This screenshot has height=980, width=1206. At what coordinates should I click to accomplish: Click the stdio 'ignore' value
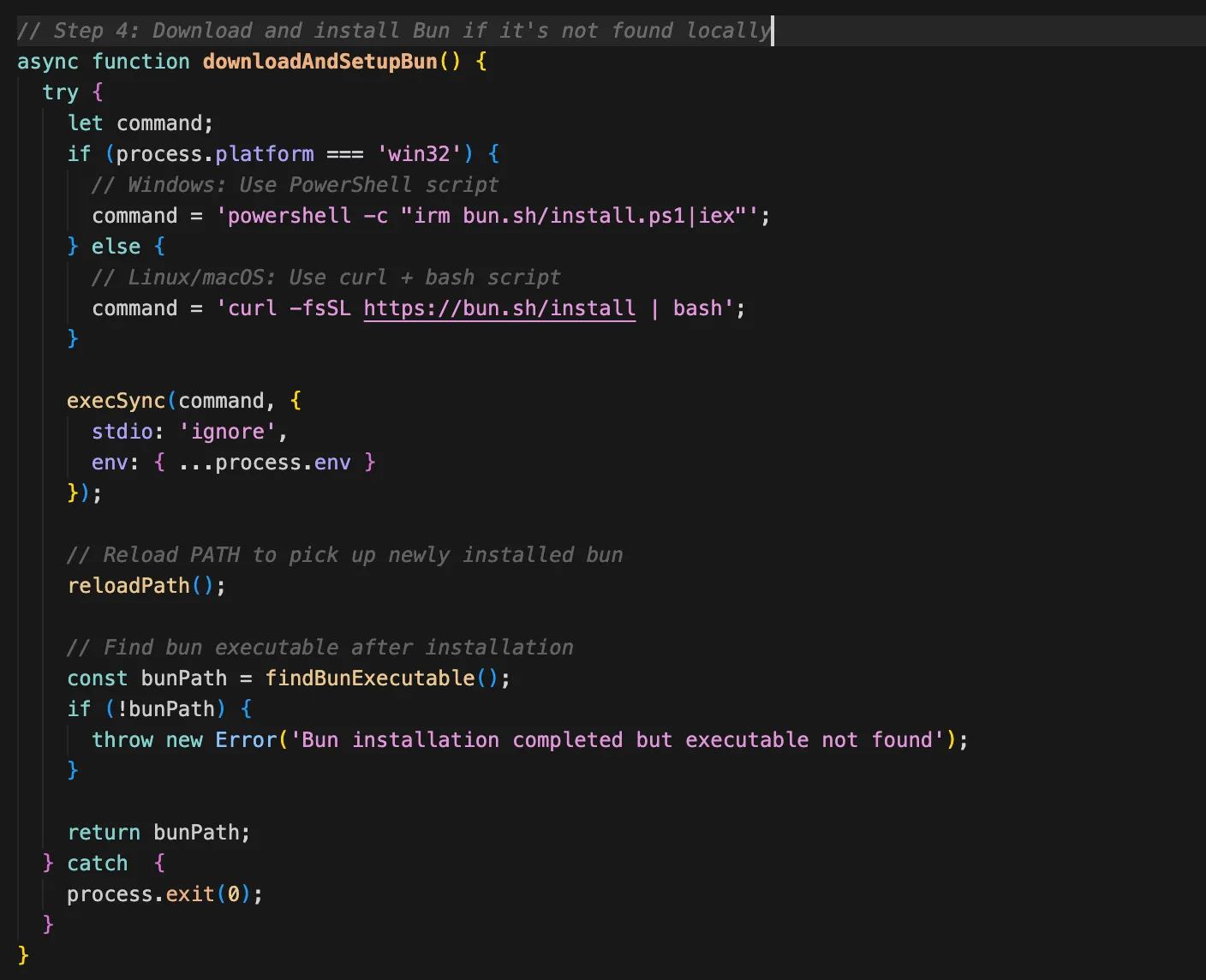pyautogui.click(x=228, y=432)
